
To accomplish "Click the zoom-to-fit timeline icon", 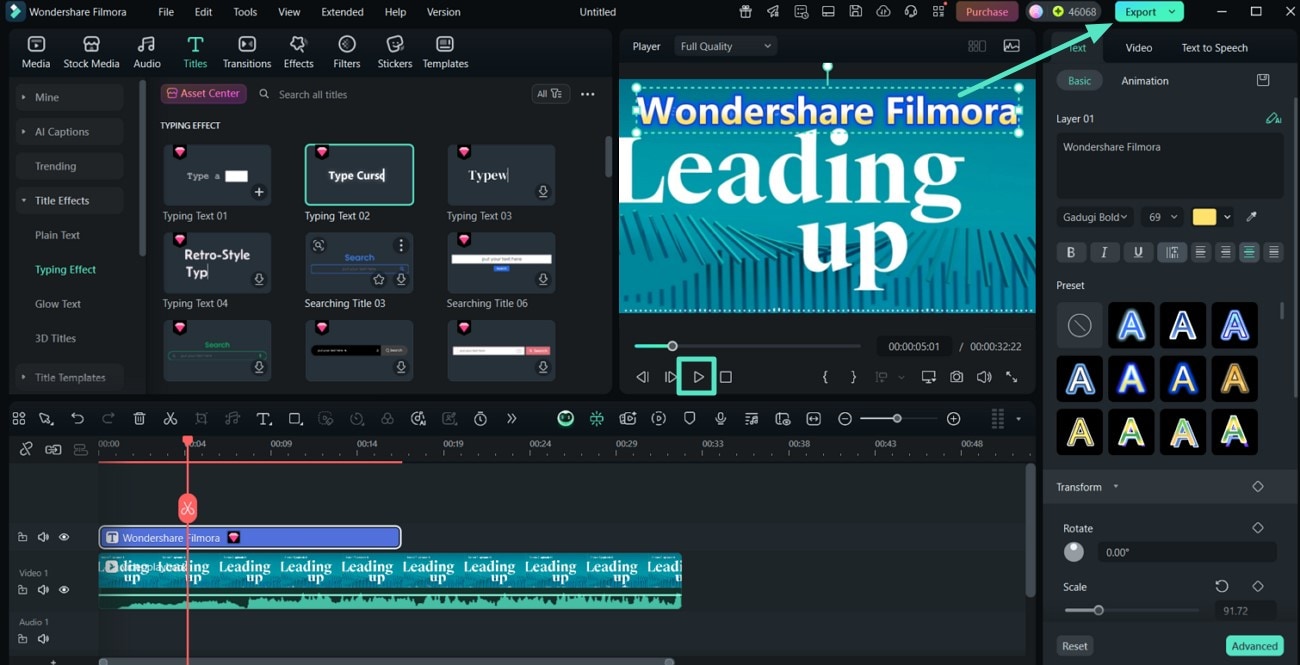I will click(813, 419).
